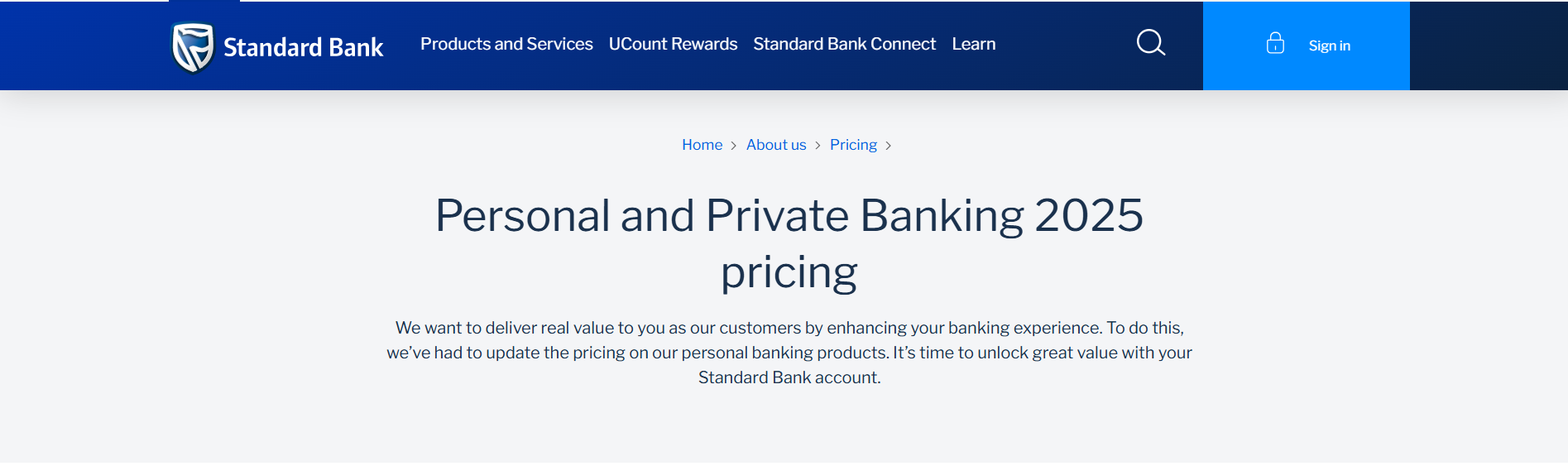Image resolution: width=1568 pixels, height=466 pixels.
Task: Select Standard Bank Connect in navigation
Action: [x=844, y=44]
